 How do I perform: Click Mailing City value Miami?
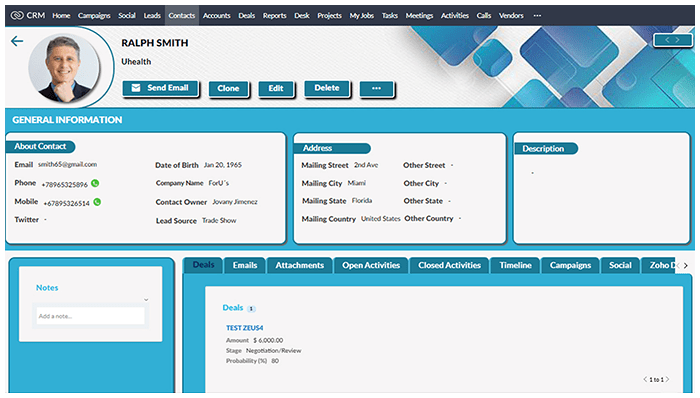[357, 183]
